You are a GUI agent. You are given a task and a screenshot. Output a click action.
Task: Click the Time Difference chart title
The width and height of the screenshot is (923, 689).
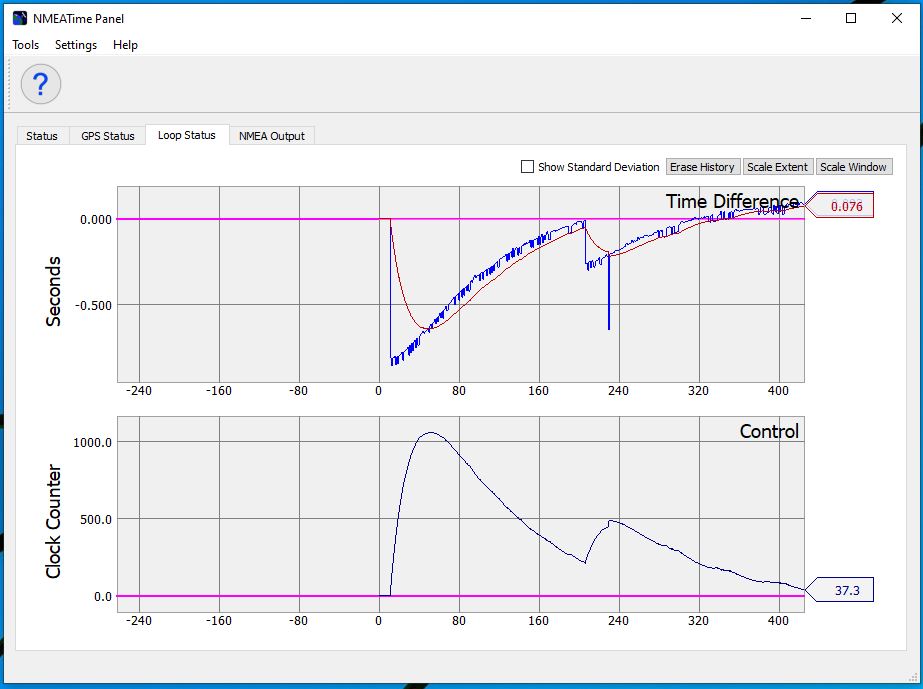732,201
